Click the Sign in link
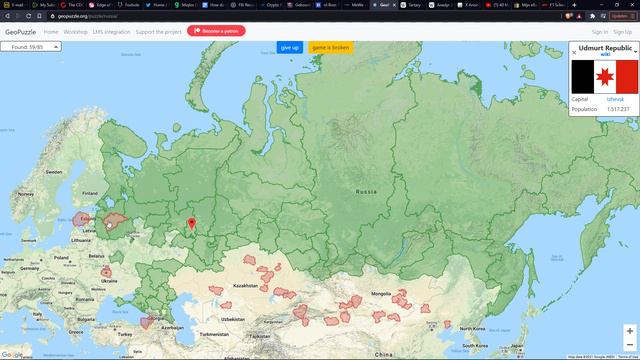Viewport: 640px width, 360px height. coord(600,32)
